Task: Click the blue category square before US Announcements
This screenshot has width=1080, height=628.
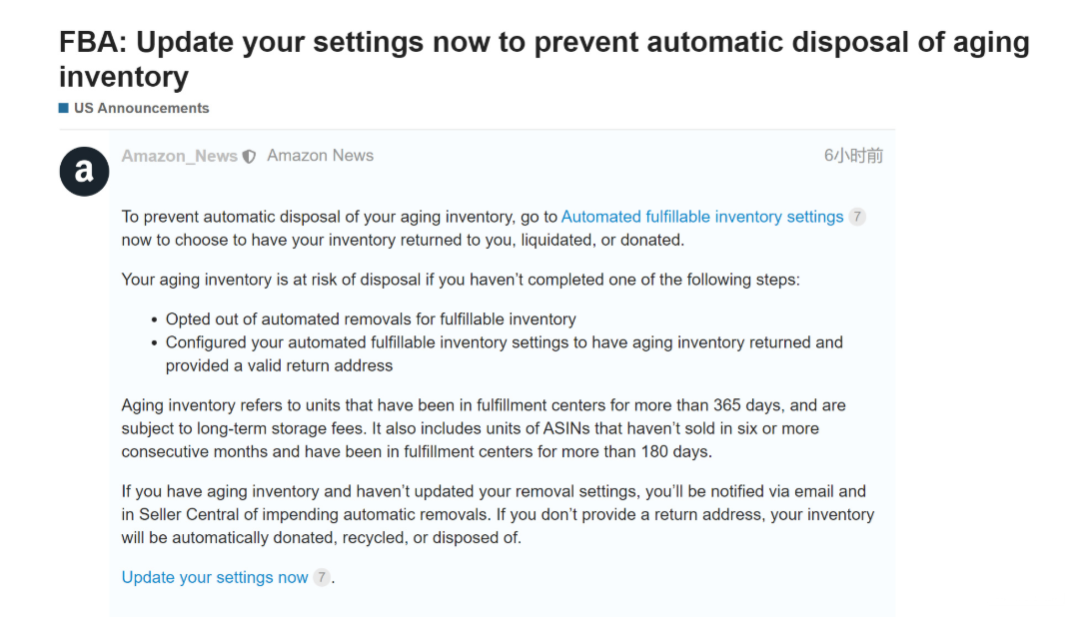Action: 64,108
